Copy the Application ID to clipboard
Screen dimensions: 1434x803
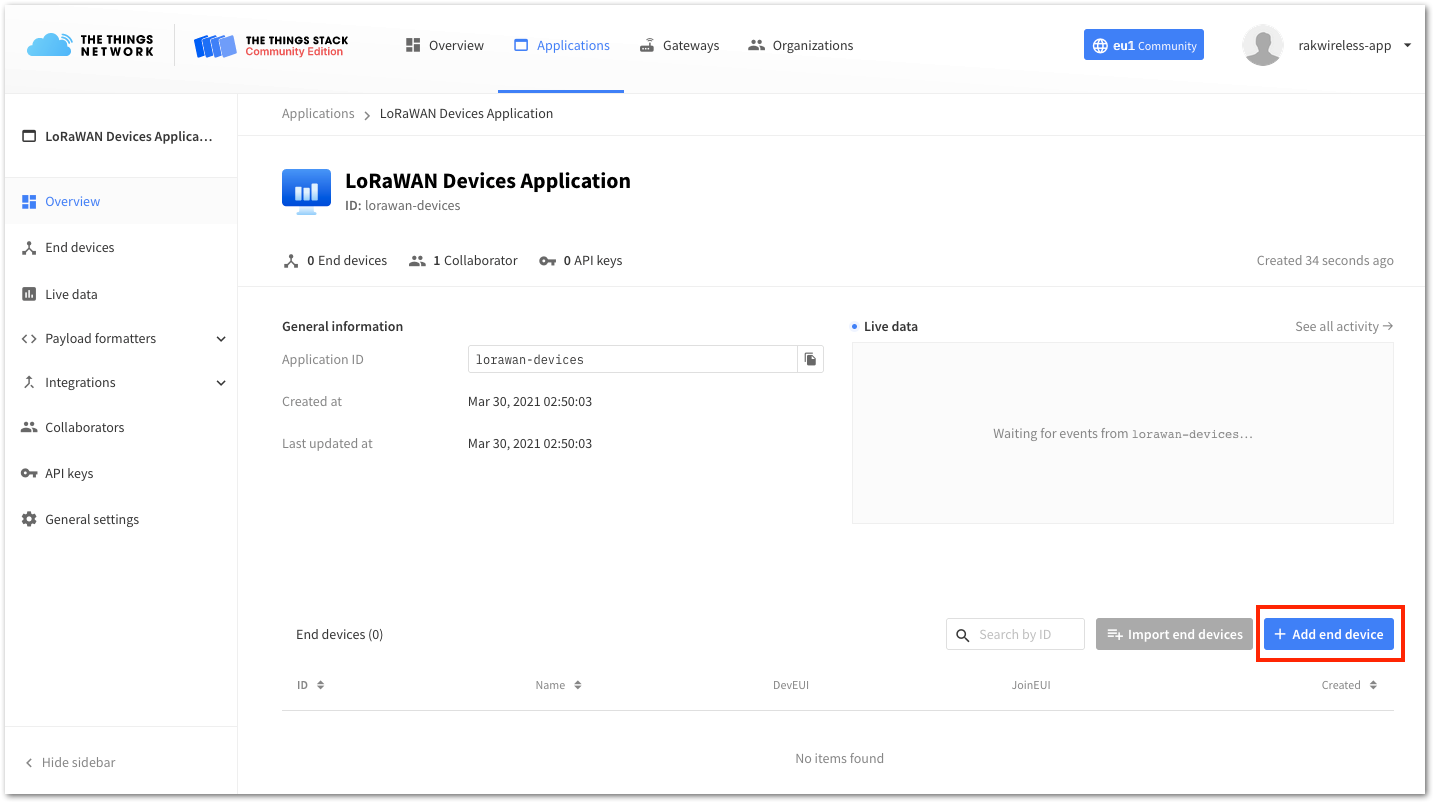810,359
